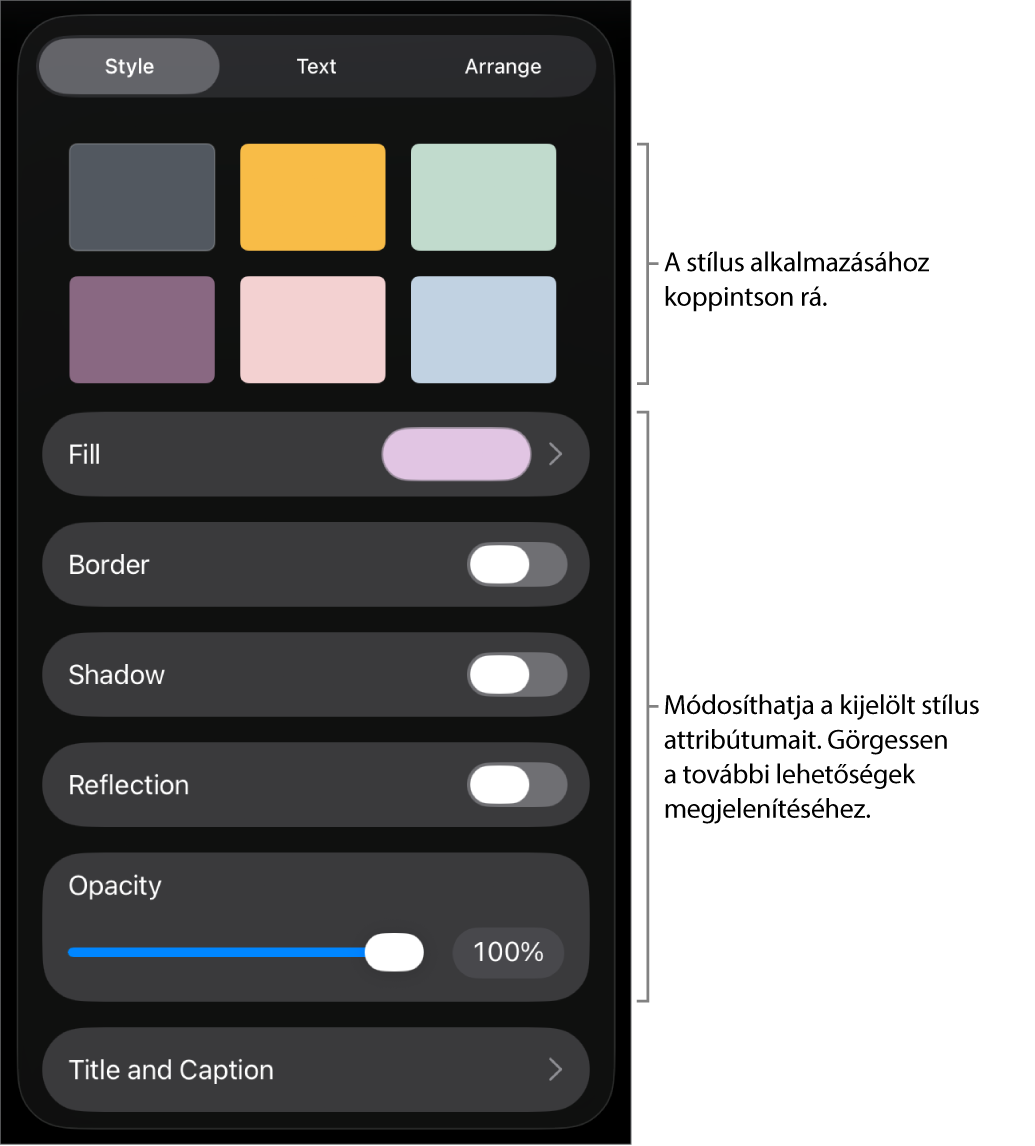Switch to the Text tab
This screenshot has height=1146, width=1035.
tap(316, 67)
